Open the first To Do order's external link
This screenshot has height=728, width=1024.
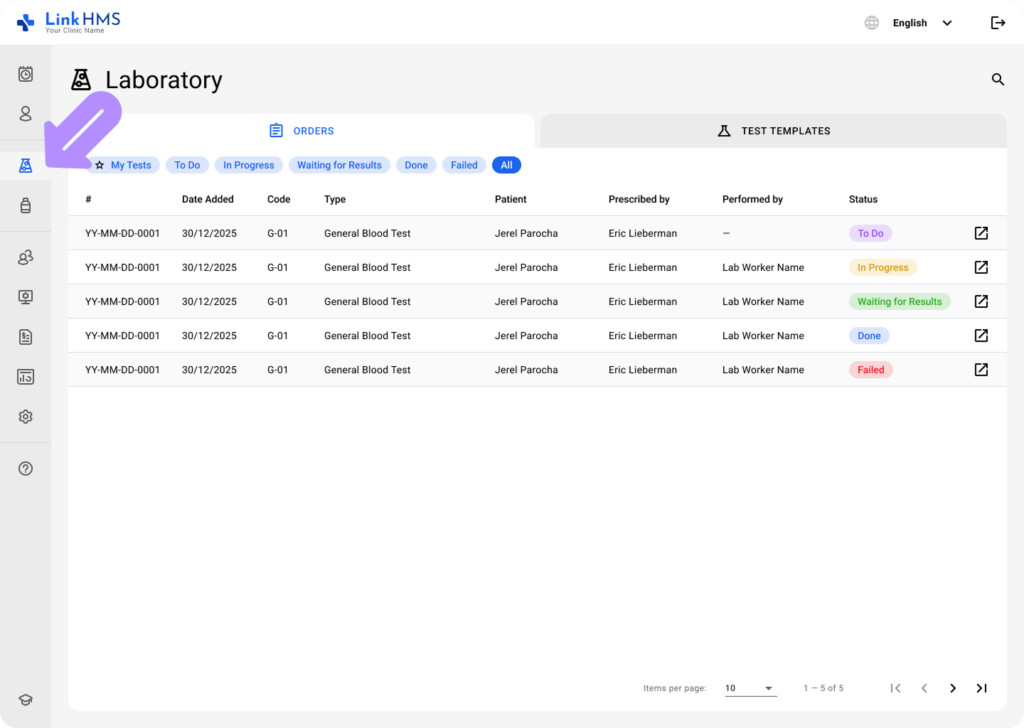point(981,233)
